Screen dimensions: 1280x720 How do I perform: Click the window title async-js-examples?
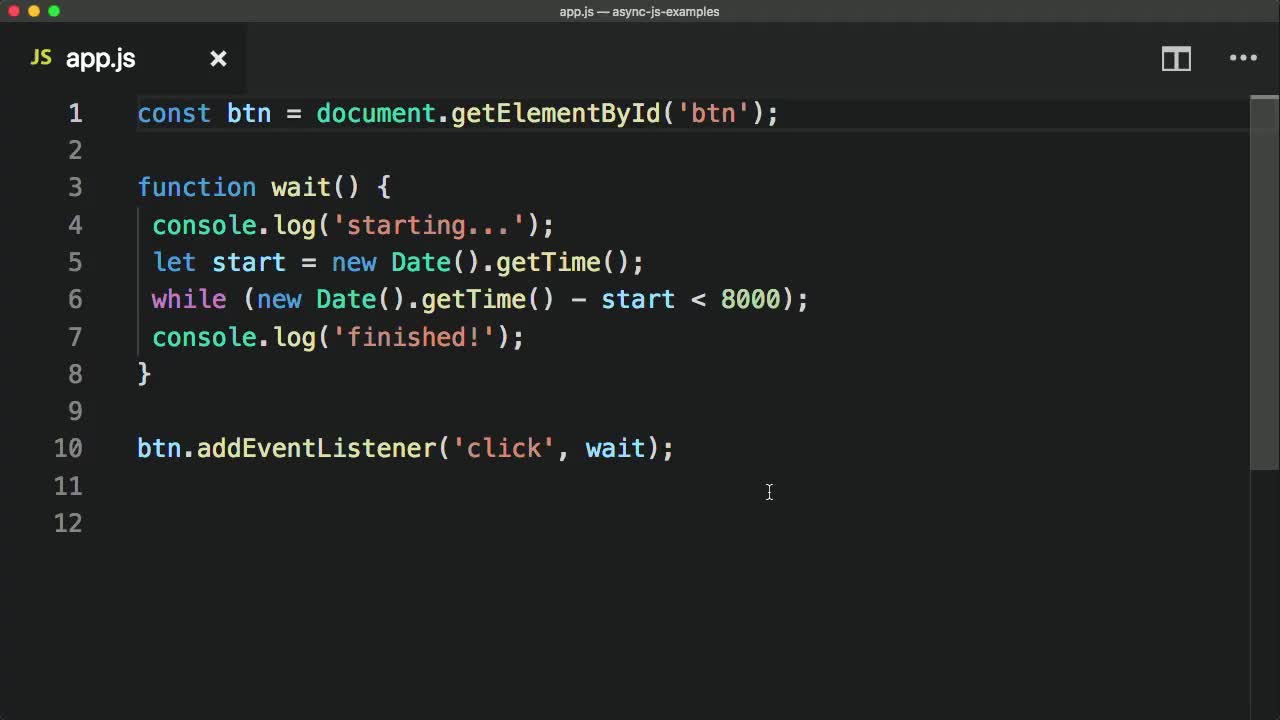(668, 11)
